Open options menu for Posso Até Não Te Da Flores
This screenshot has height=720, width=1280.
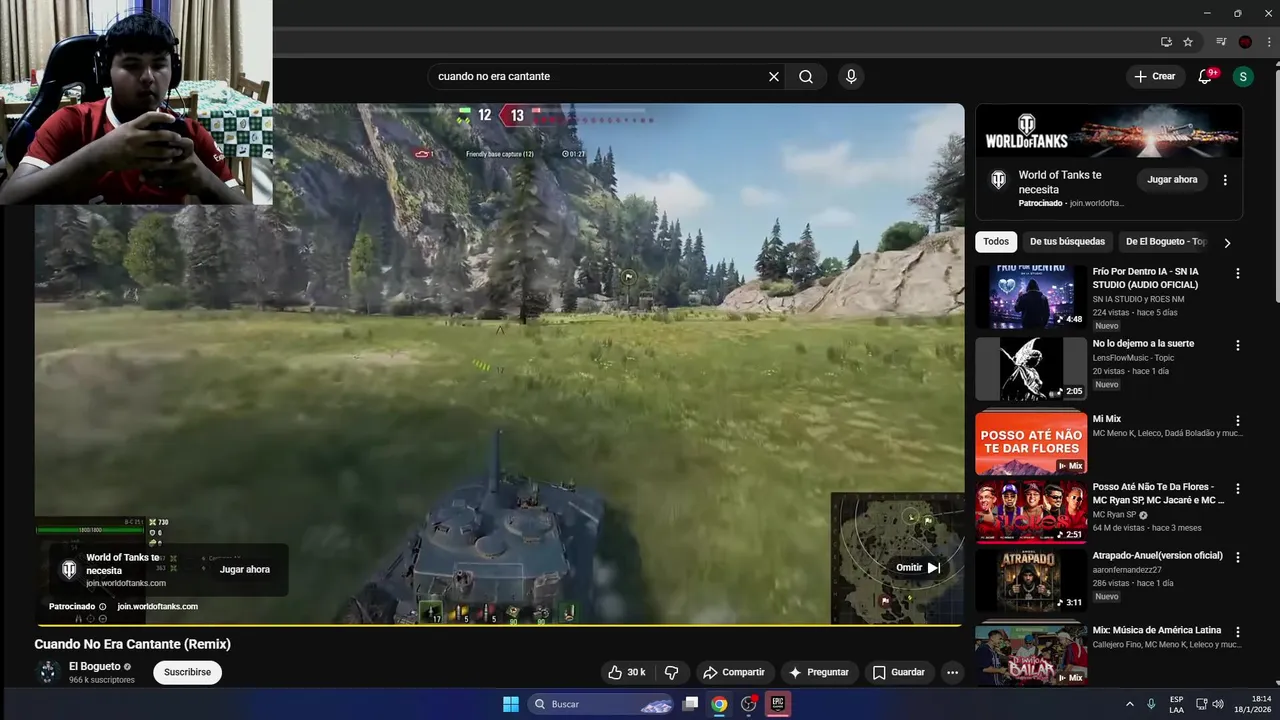pos(1238,489)
